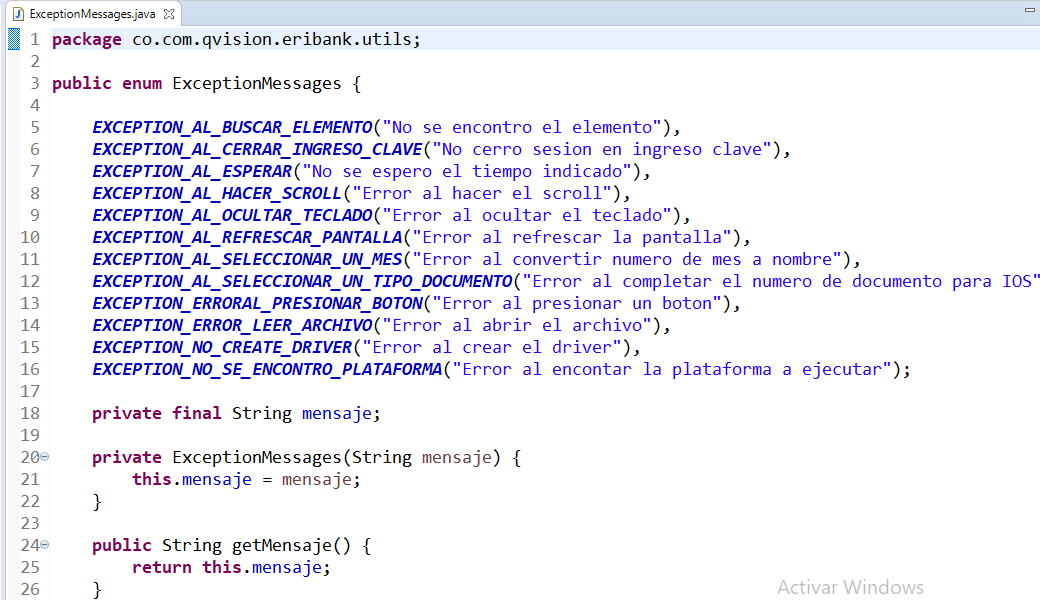
Task: Click the enum name ExceptionMessages on line 3
Action: click(x=257, y=83)
